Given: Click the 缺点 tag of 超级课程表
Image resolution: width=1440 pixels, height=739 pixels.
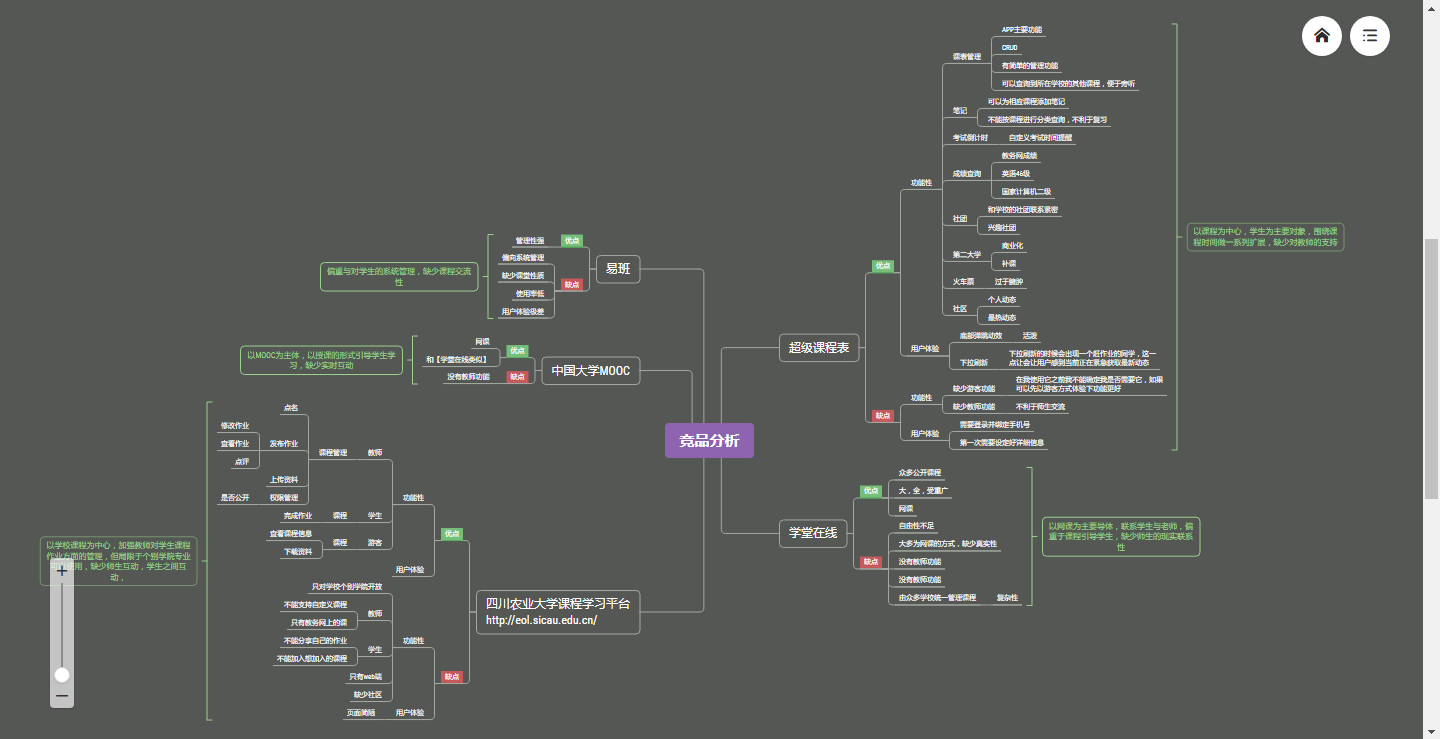Looking at the screenshot, I should click(883, 415).
